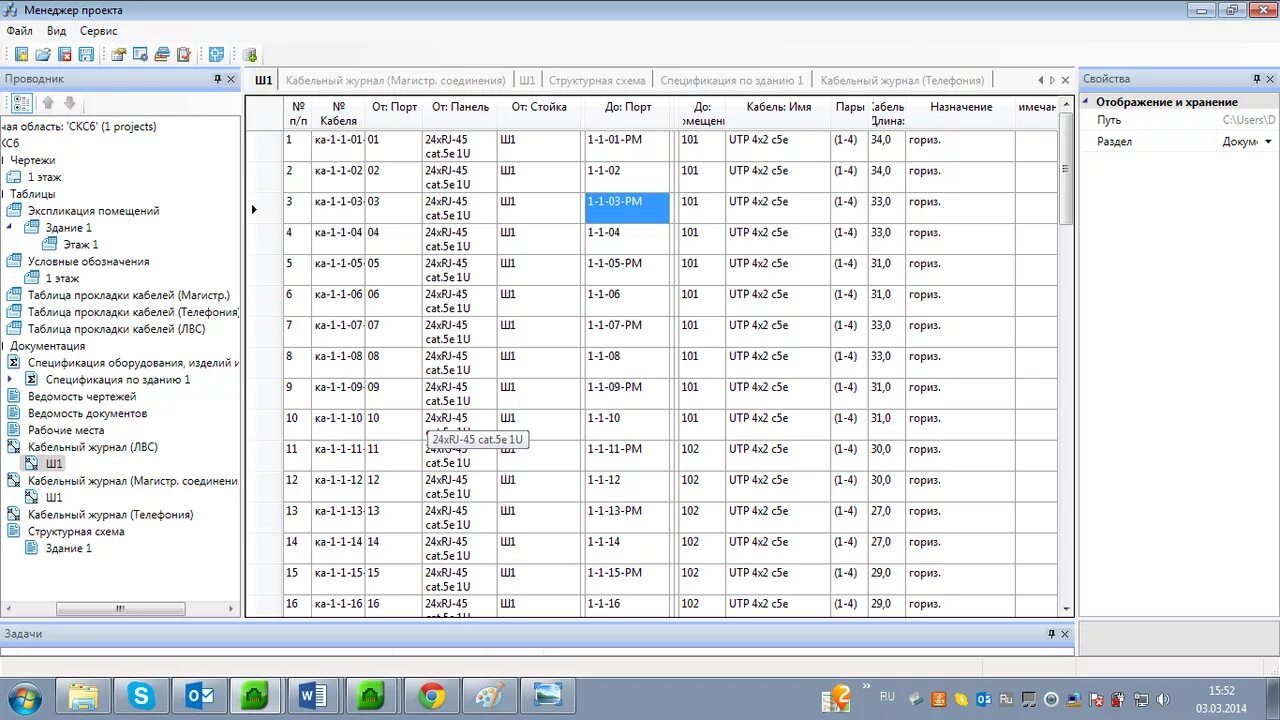Open Skype from the taskbar
1280x720 pixels.
pyautogui.click(x=141, y=696)
